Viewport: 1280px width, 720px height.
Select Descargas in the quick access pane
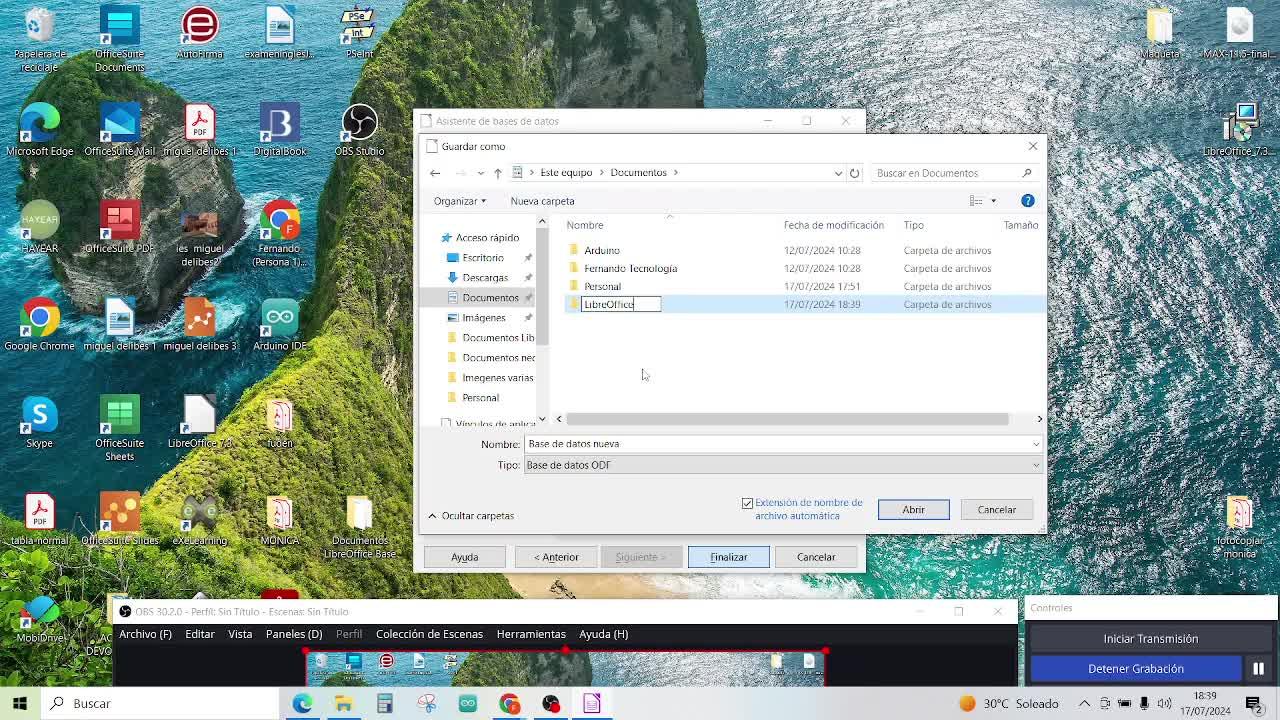[x=484, y=278]
